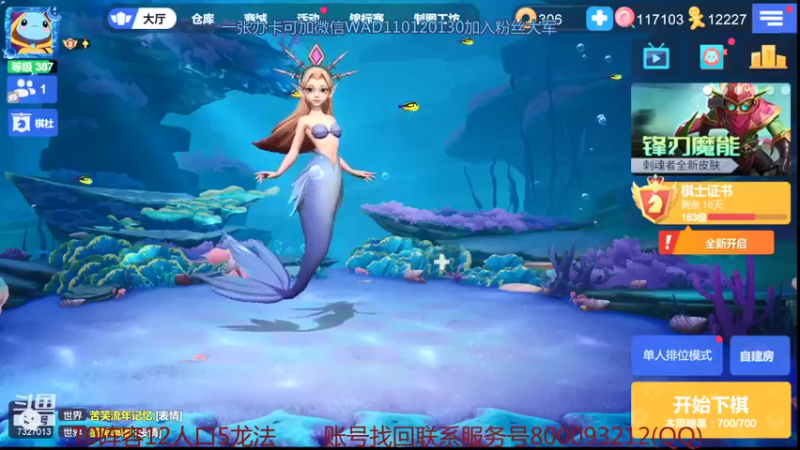Click the 等级 387 level label
This screenshot has height=450, width=800.
click(32, 66)
